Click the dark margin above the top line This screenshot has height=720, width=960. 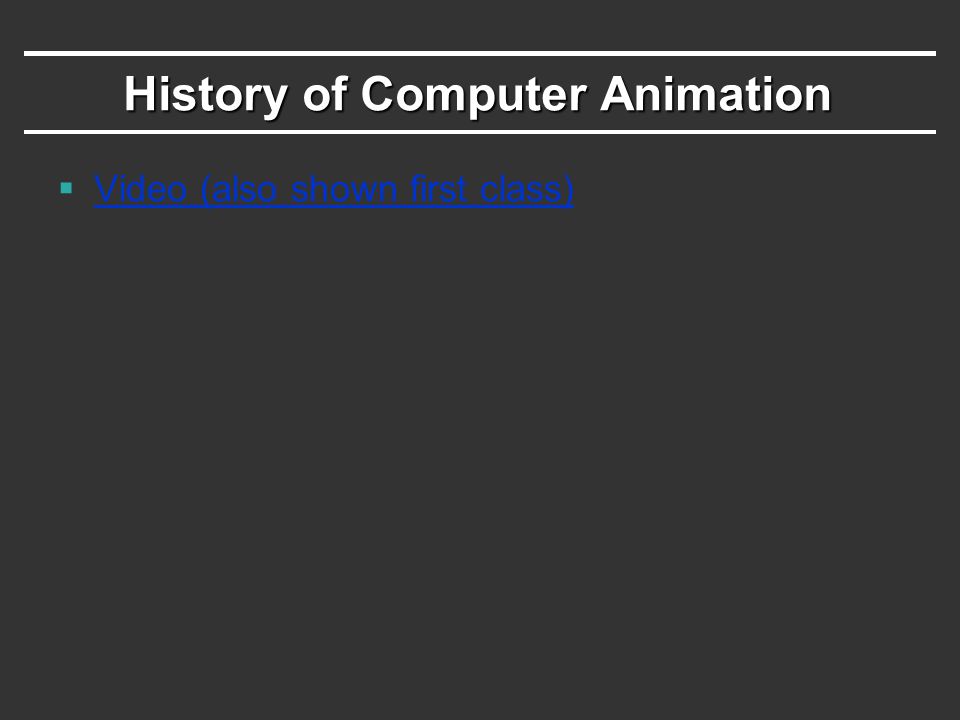tap(480, 24)
